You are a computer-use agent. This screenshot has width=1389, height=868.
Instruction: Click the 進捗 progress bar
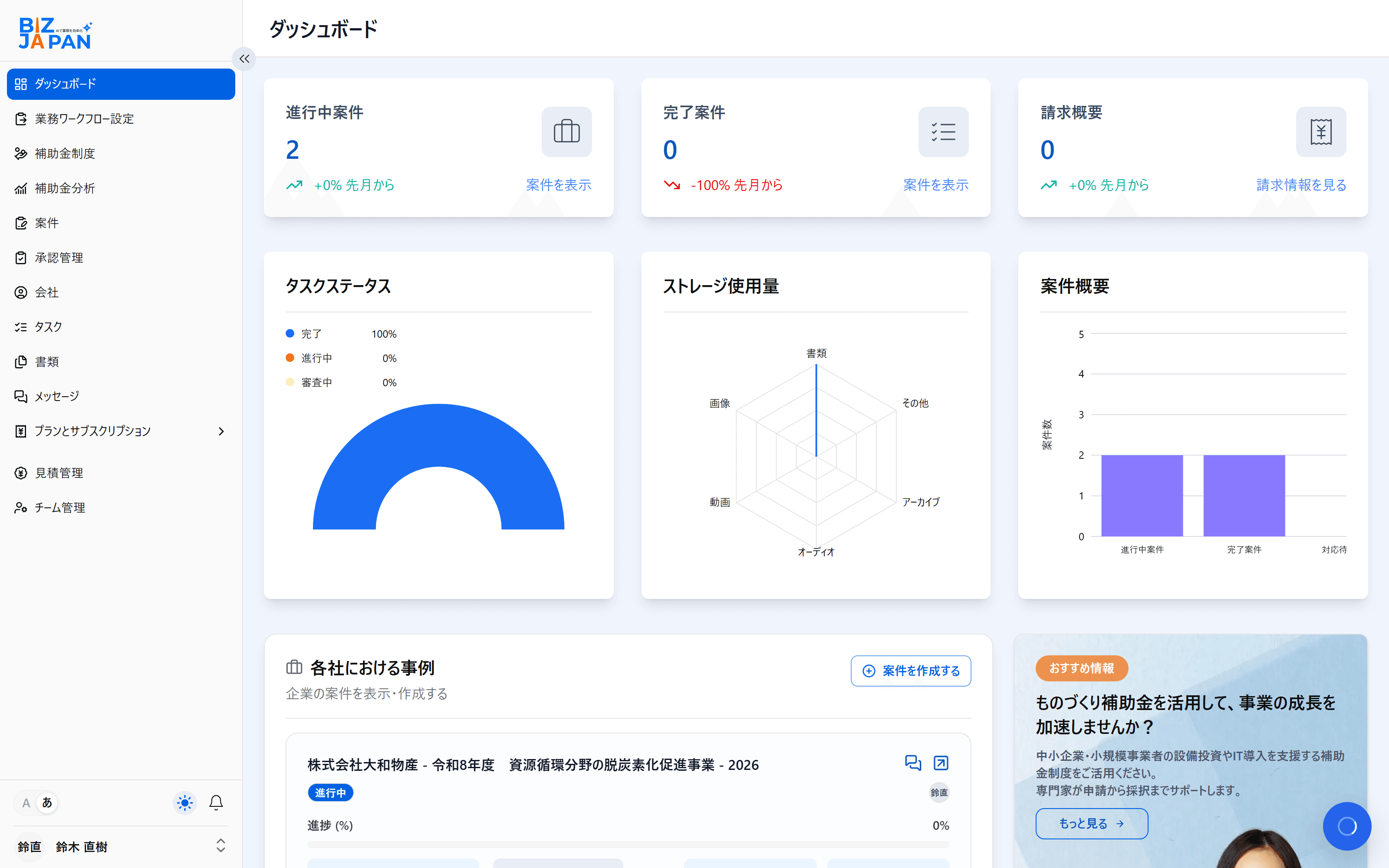coord(628,845)
